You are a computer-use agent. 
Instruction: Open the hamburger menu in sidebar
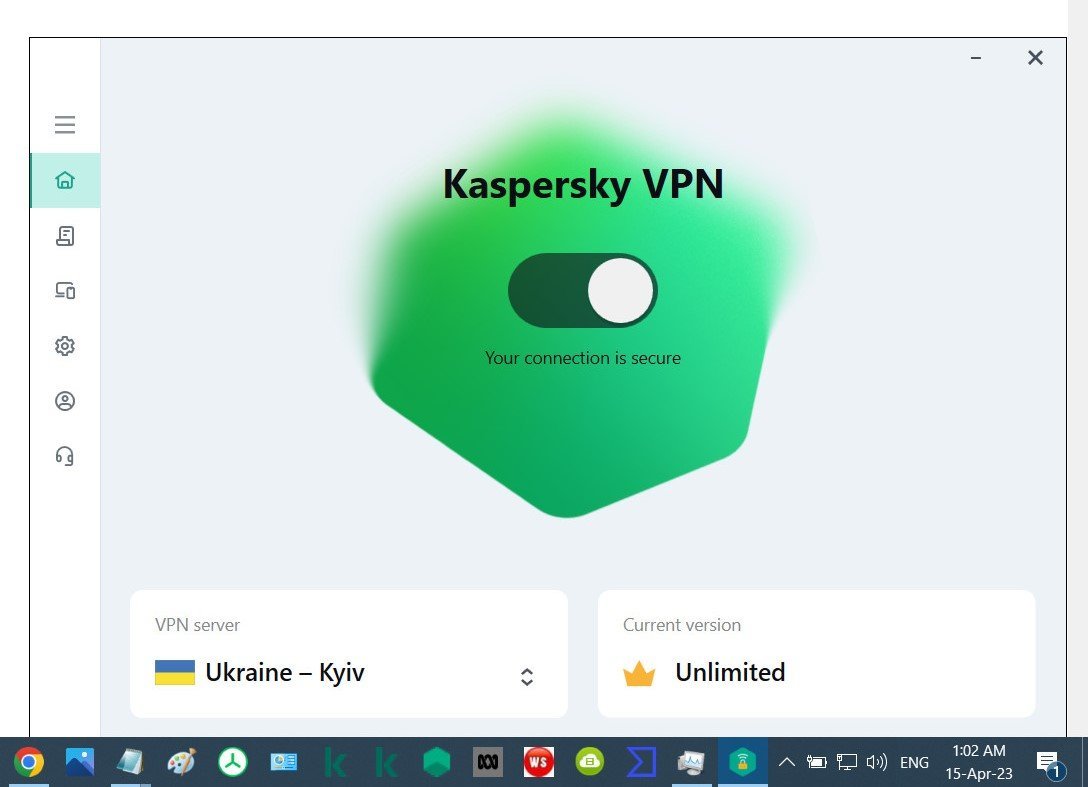click(x=65, y=125)
